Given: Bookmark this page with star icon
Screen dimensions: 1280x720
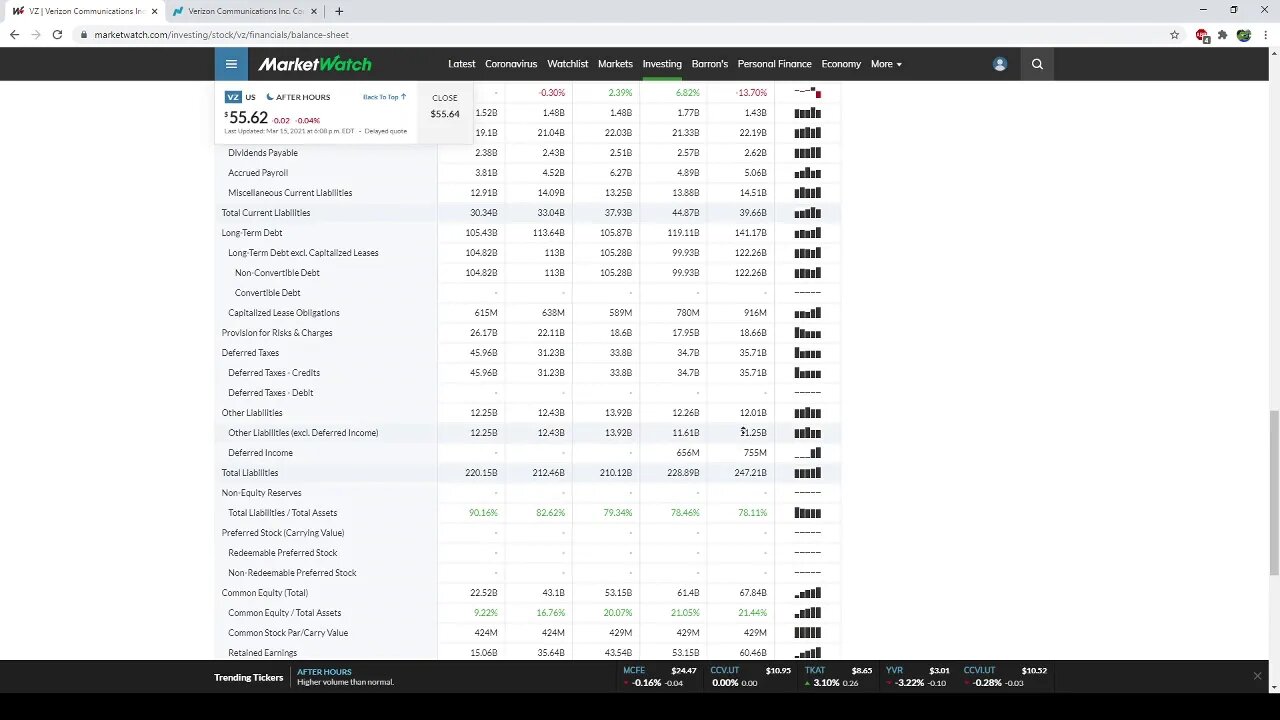Looking at the screenshot, I should click(1175, 34).
